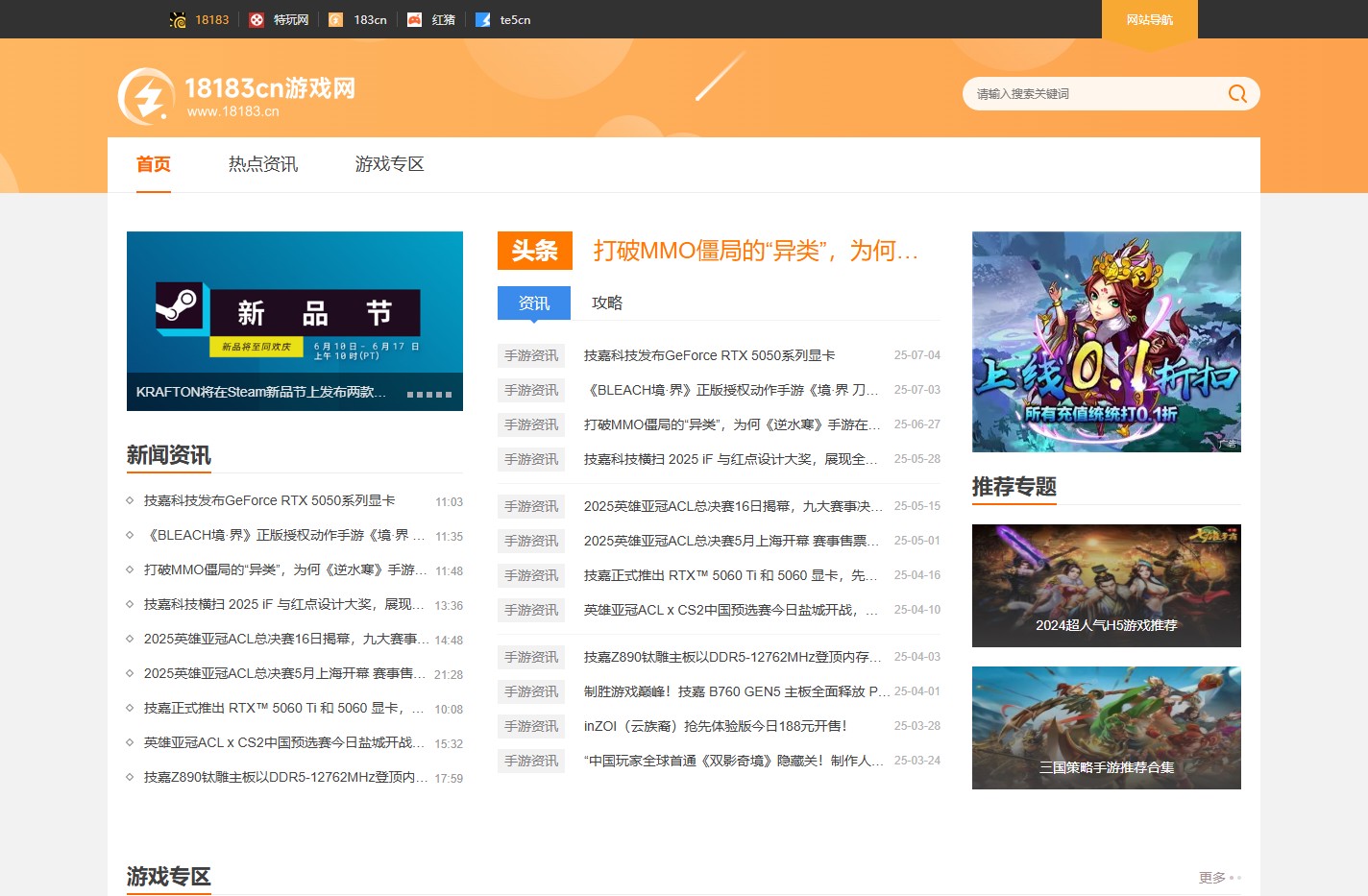Open article 英雄亚冠ACL x CS2 dated 25-04-10
This screenshot has height=896, width=1368.
coord(731,610)
